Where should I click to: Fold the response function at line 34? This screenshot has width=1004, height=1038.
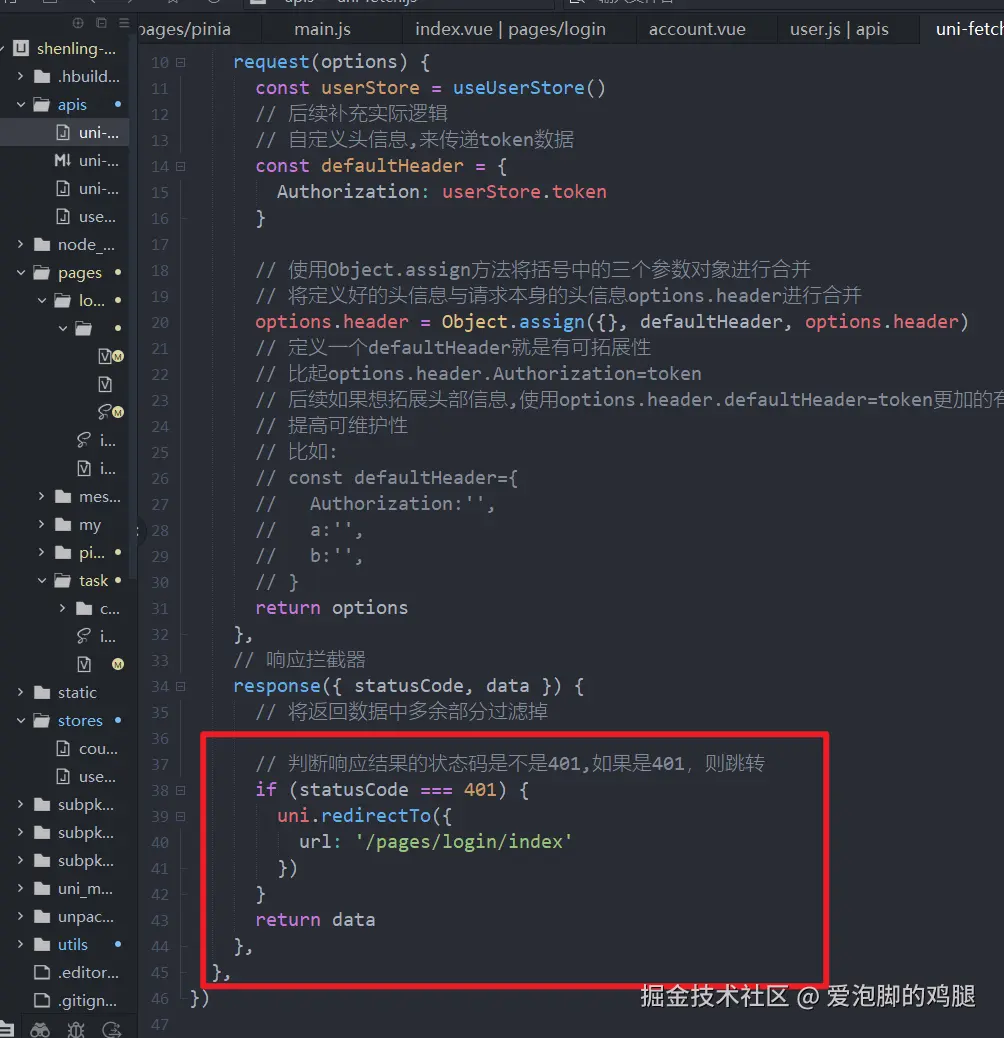(x=181, y=686)
